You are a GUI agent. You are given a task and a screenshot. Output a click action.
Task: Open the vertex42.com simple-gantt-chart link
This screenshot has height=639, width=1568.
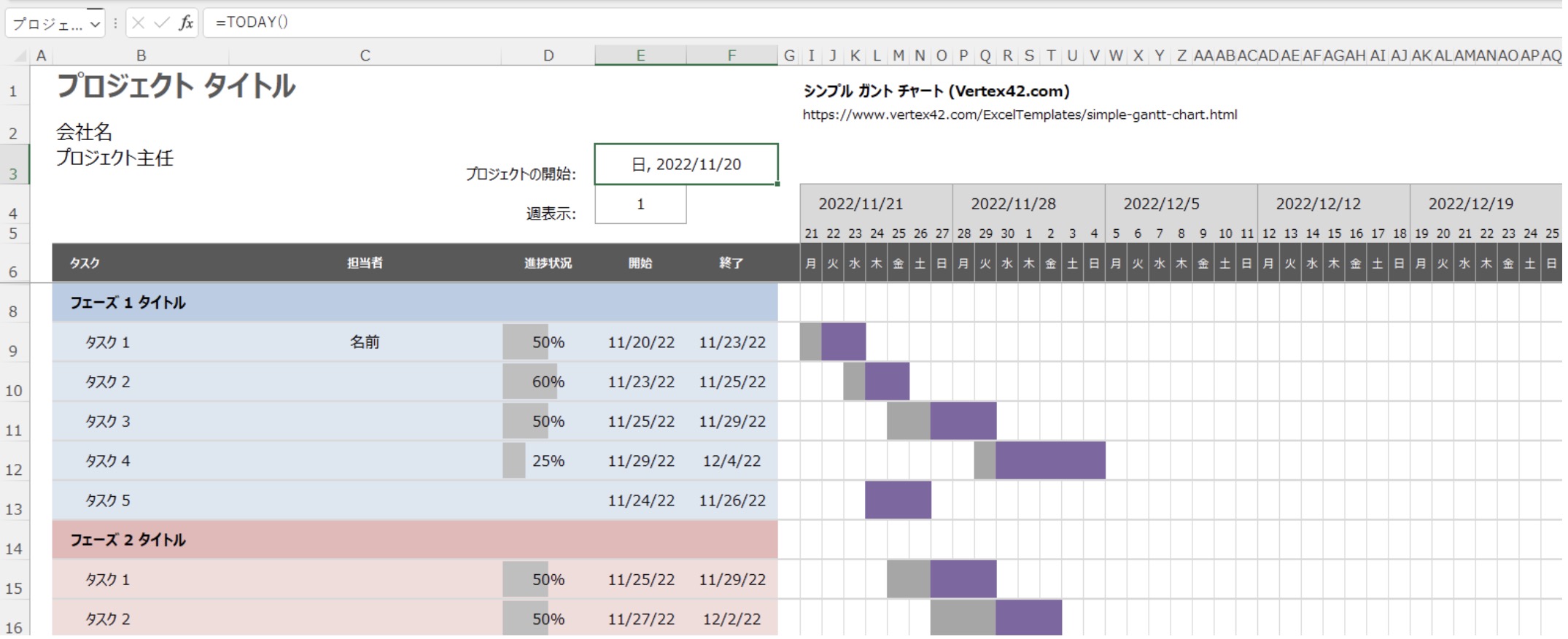[1020, 115]
